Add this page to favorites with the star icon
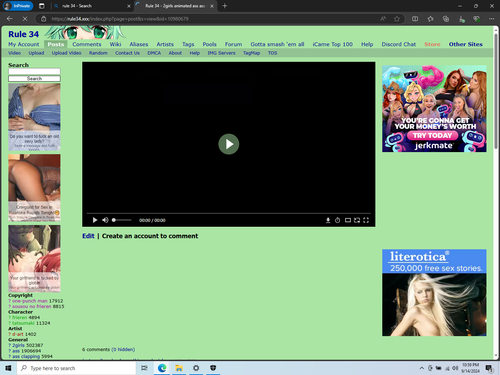This screenshot has height=375, width=500. (397, 19)
